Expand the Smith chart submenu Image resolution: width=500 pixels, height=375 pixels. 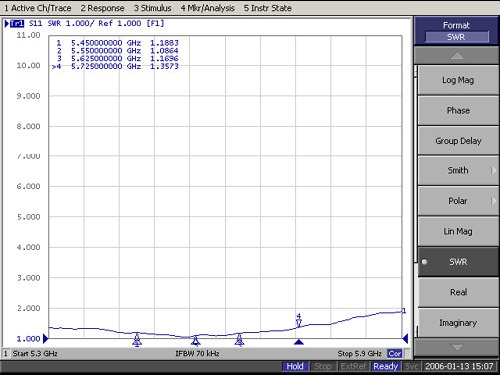tap(458, 170)
